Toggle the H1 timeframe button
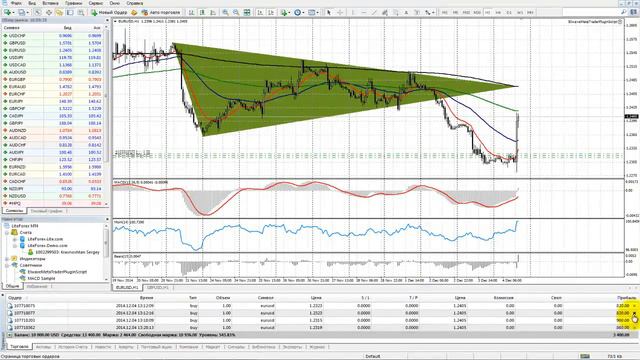Image resolution: width=640 pixels, height=360 pixels. pyautogui.click(x=487, y=13)
